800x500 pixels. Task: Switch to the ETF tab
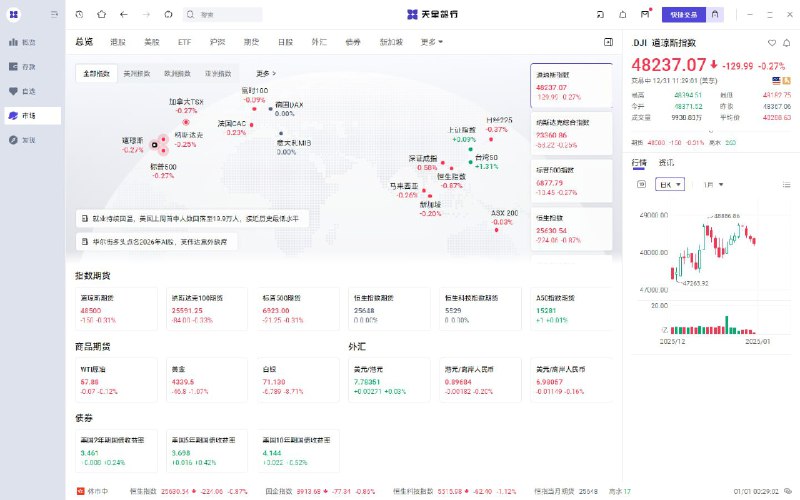click(184, 42)
